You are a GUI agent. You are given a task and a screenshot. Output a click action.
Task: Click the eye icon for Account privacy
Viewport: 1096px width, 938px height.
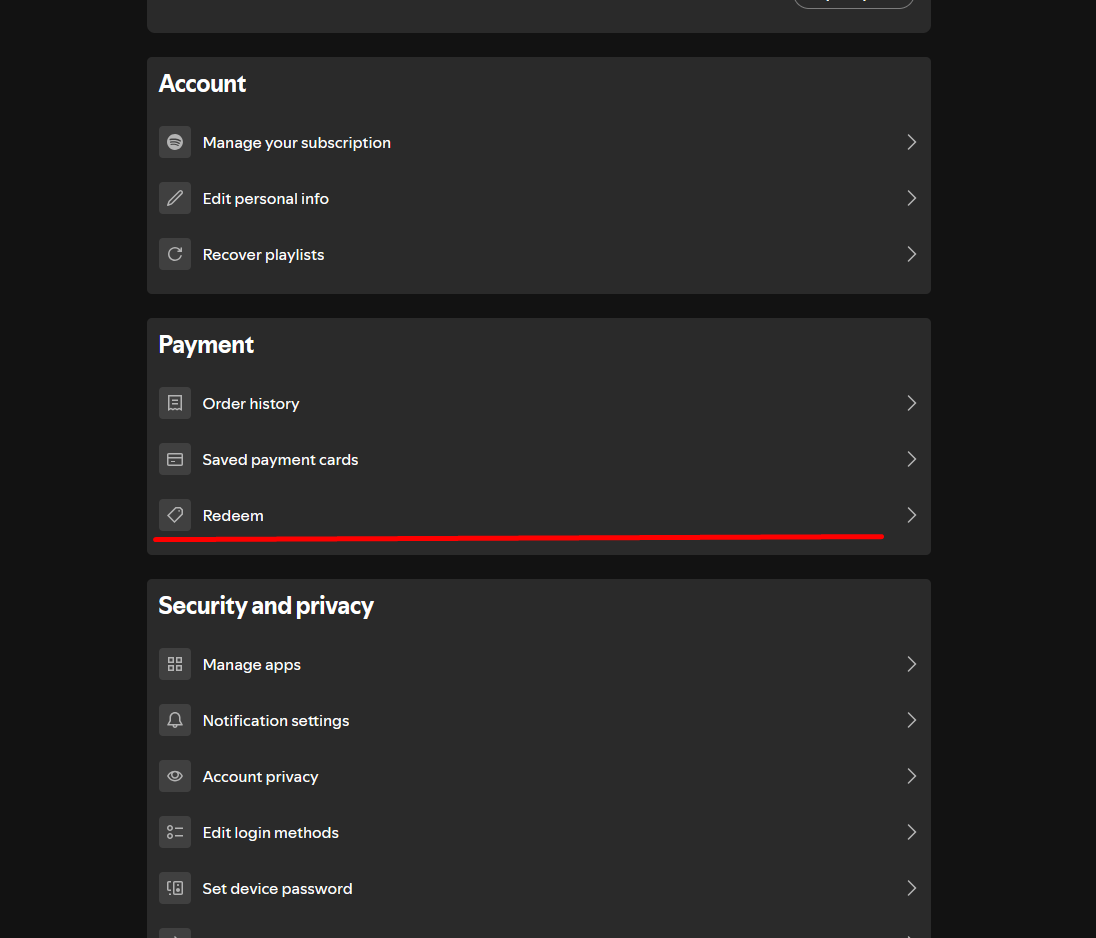coord(175,776)
